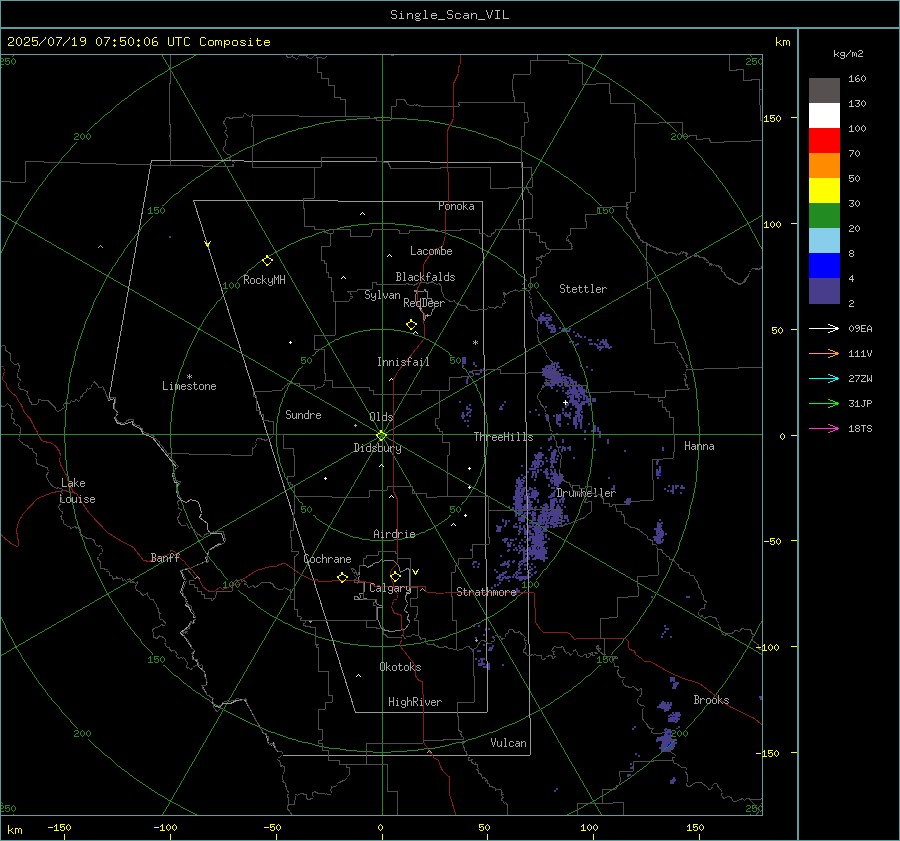Click the green 31JP arrow icon
900x841 pixels.
pos(824,404)
